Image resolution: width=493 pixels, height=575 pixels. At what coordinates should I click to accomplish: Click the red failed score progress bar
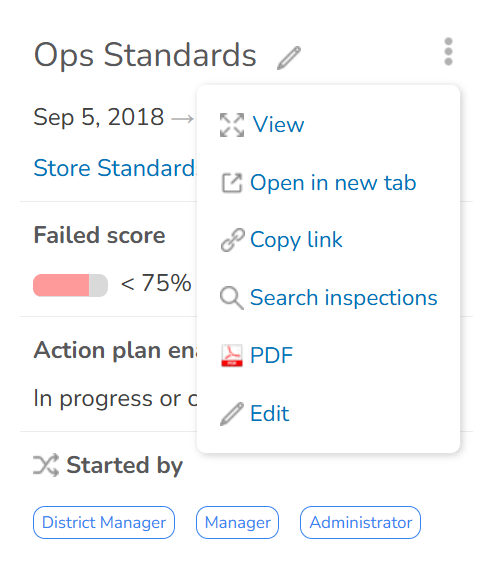pyautogui.click(x=70, y=285)
